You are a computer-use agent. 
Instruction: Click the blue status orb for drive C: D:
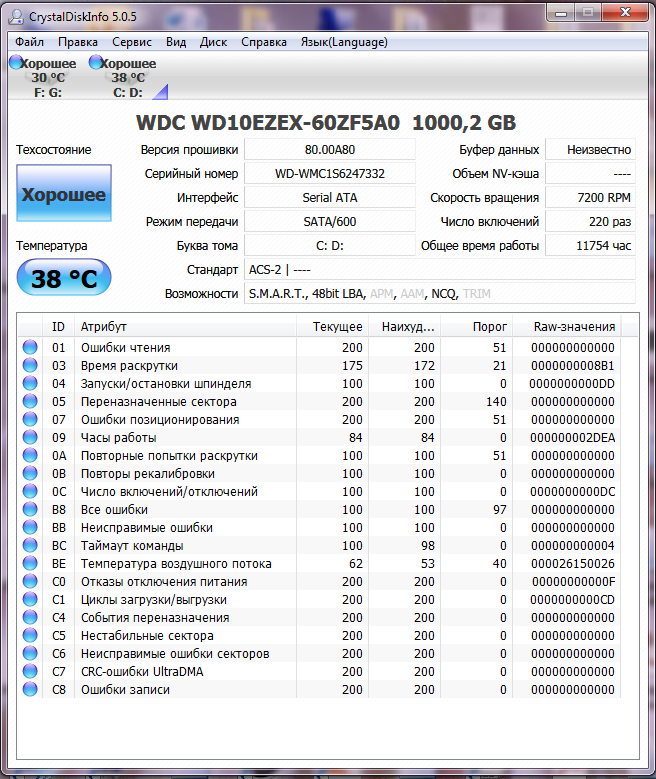click(95, 62)
